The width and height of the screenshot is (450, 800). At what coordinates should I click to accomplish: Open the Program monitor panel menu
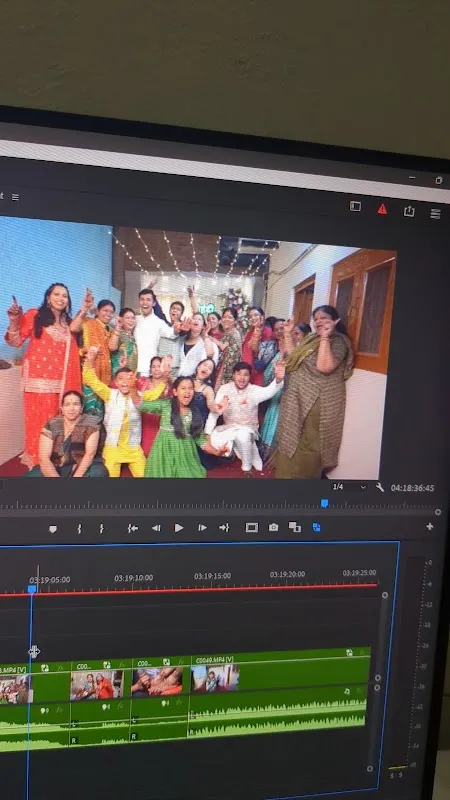click(x=15, y=197)
